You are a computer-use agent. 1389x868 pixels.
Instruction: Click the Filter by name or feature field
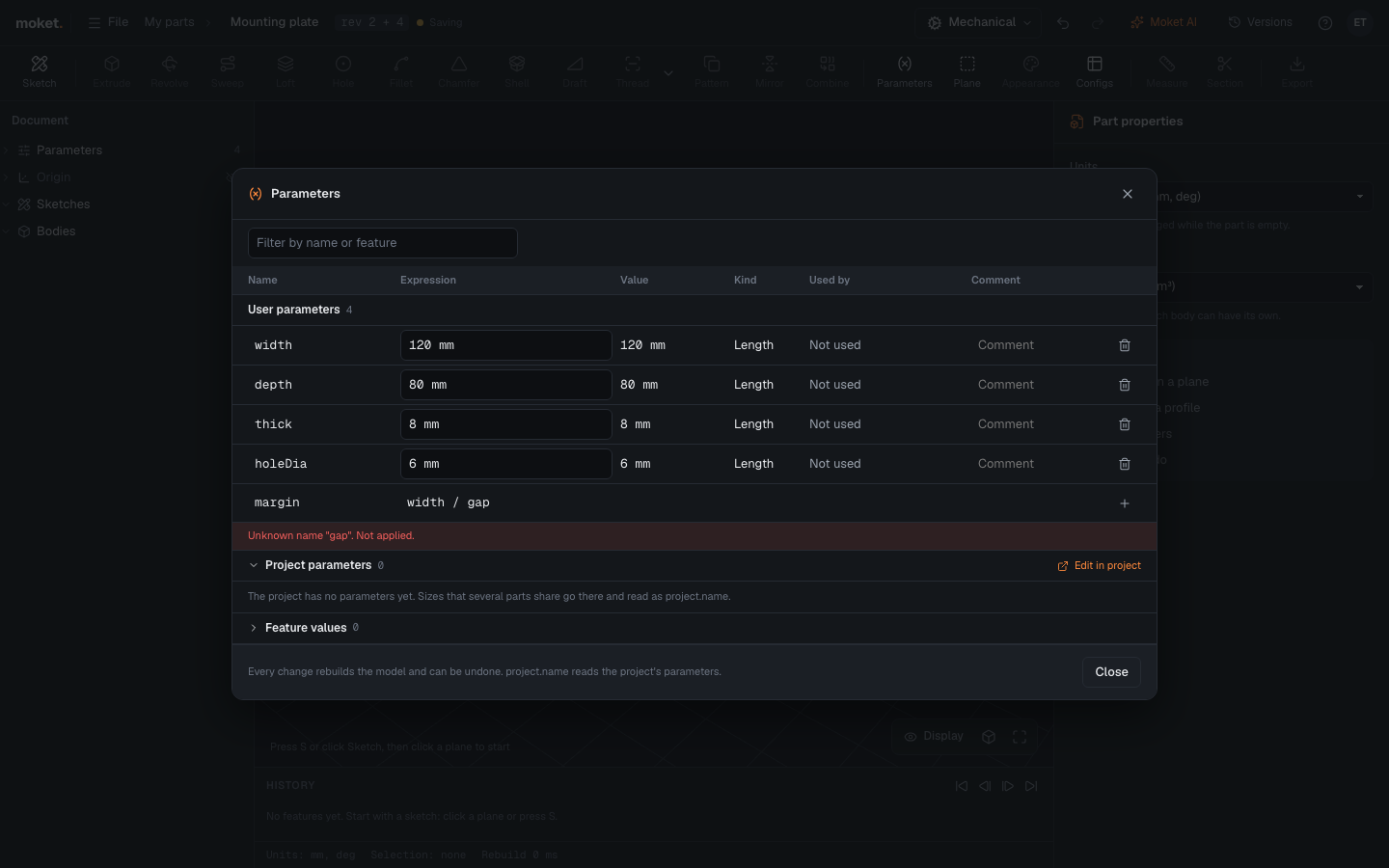tap(383, 243)
